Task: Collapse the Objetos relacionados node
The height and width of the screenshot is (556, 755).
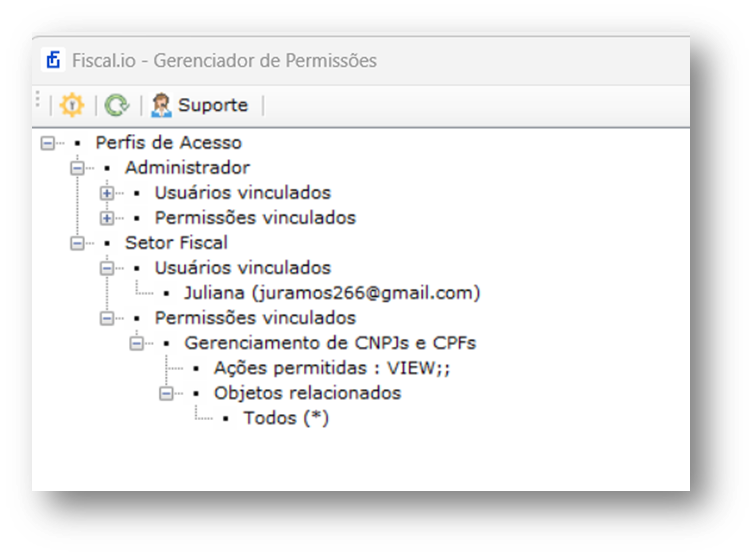Action: pyautogui.click(x=166, y=393)
